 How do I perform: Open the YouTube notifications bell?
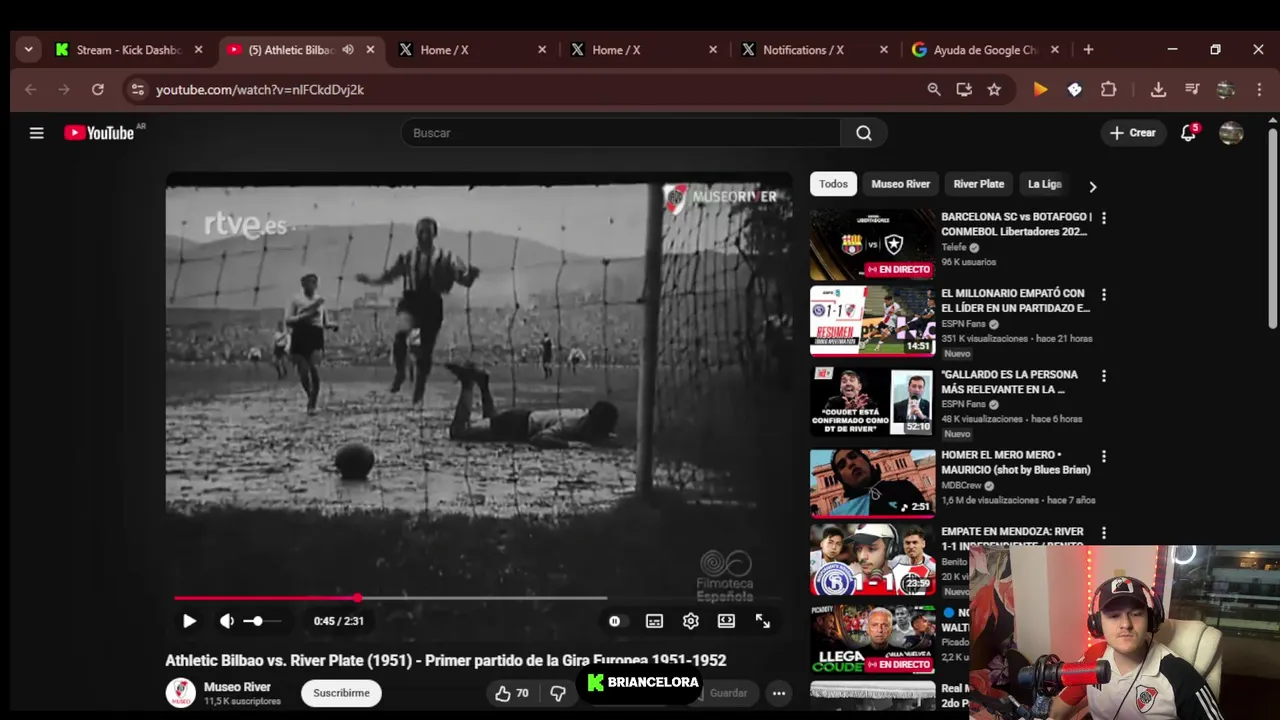[1188, 133]
